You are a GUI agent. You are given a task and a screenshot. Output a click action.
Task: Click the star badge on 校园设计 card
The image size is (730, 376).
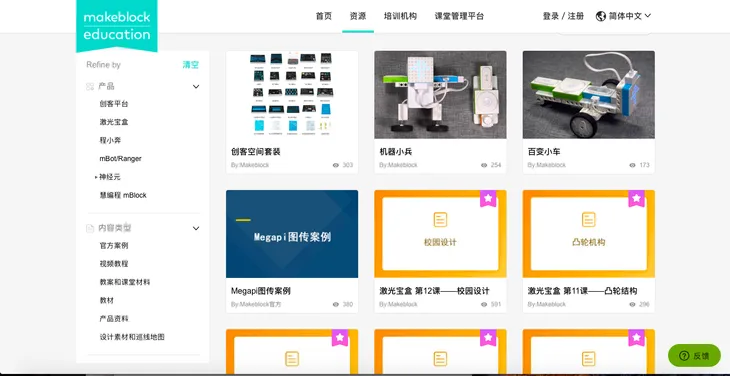pos(488,198)
